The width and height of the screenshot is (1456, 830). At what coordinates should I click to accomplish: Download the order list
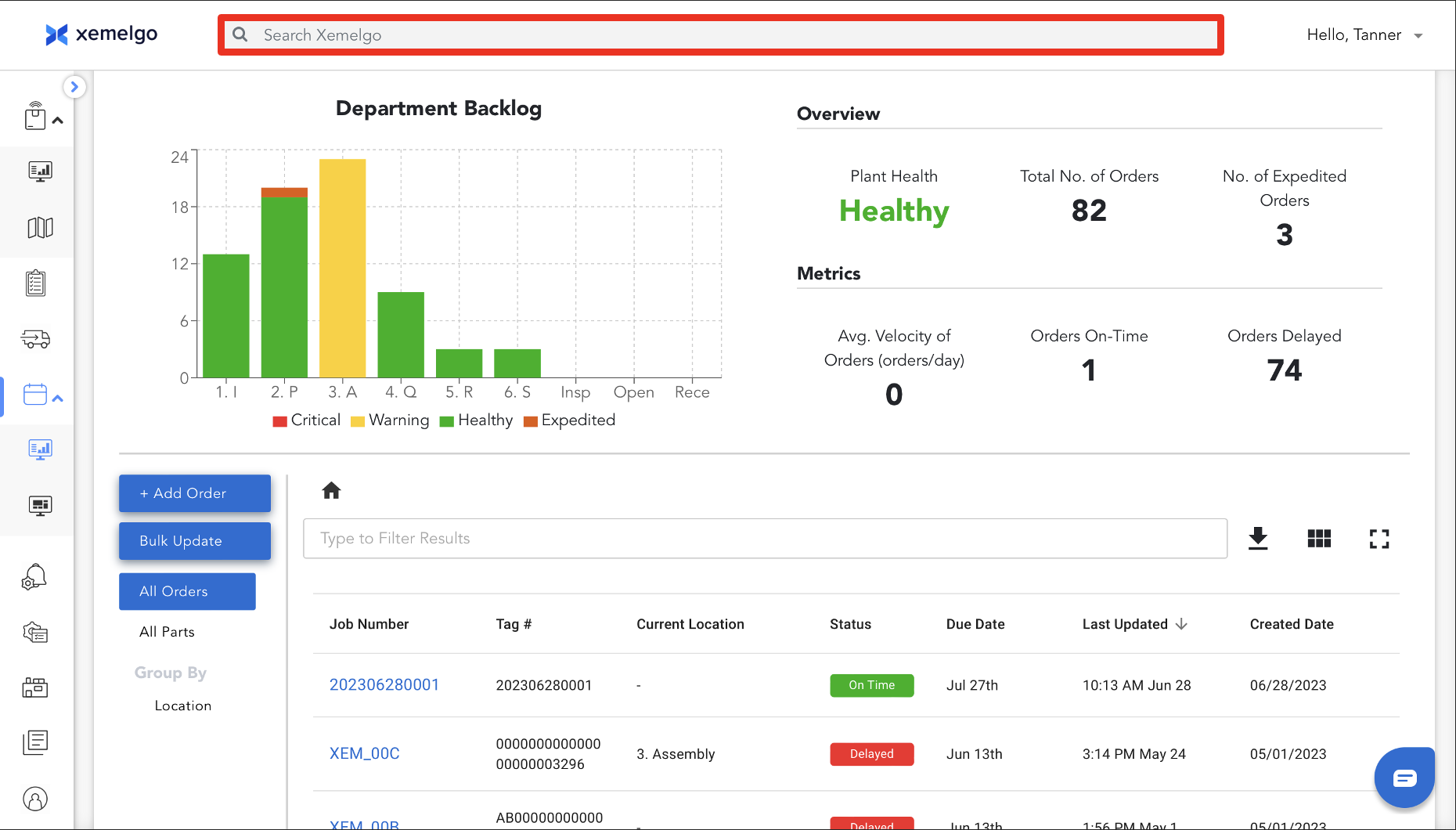(1258, 539)
